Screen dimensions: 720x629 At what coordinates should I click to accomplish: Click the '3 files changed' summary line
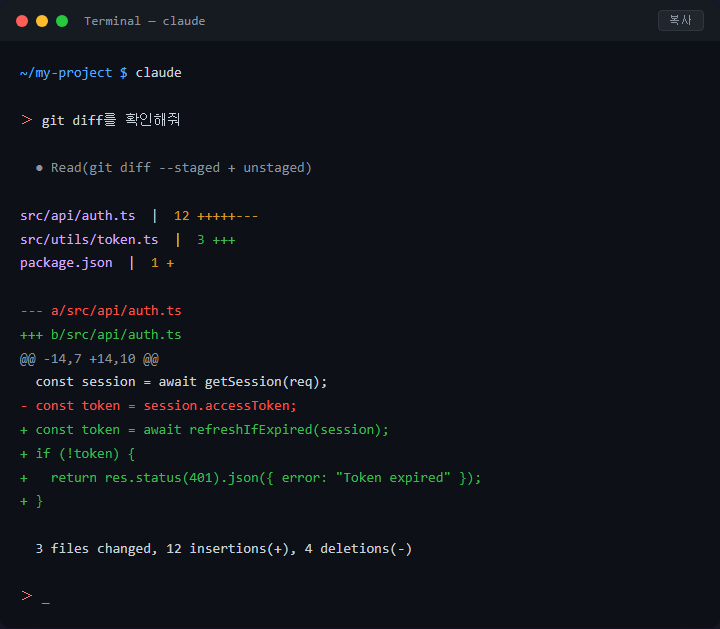point(224,548)
